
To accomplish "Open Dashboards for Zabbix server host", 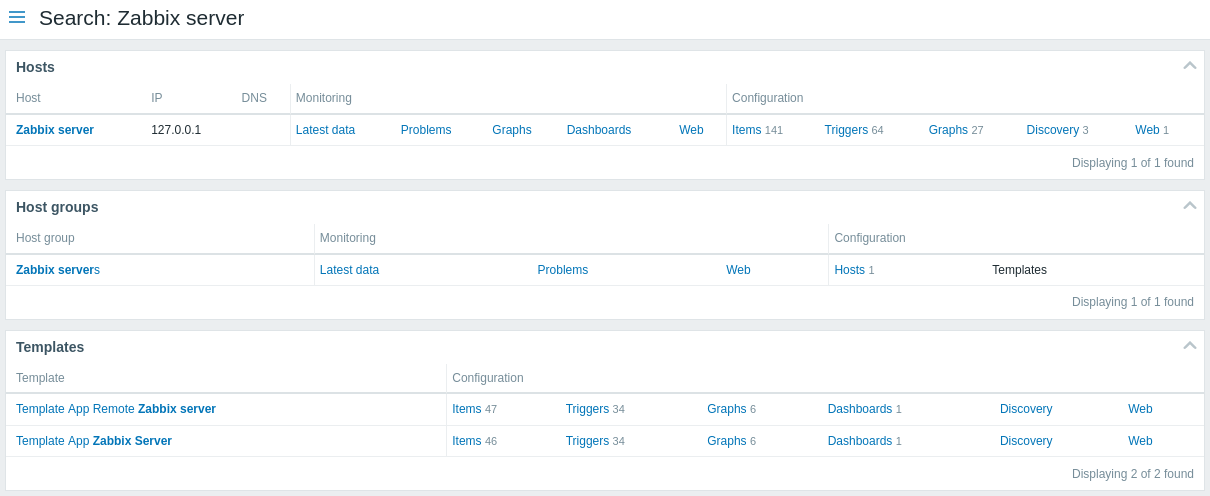I will tap(599, 130).
